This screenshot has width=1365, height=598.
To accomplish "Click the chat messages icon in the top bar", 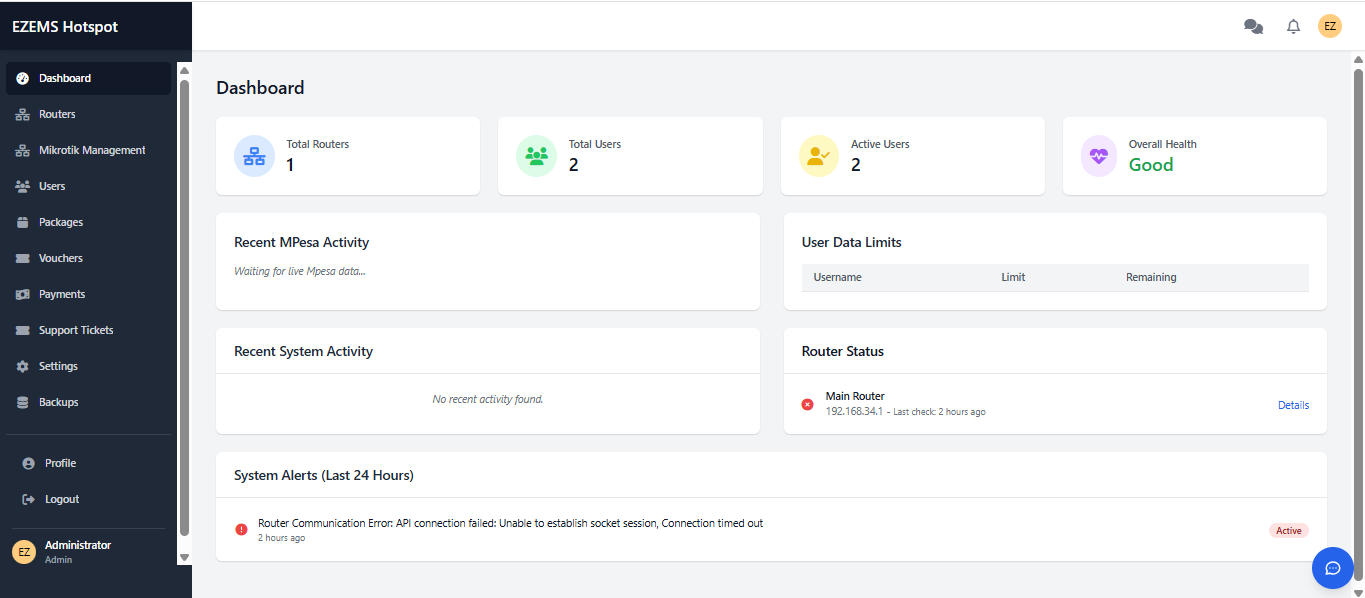I will [x=1253, y=26].
